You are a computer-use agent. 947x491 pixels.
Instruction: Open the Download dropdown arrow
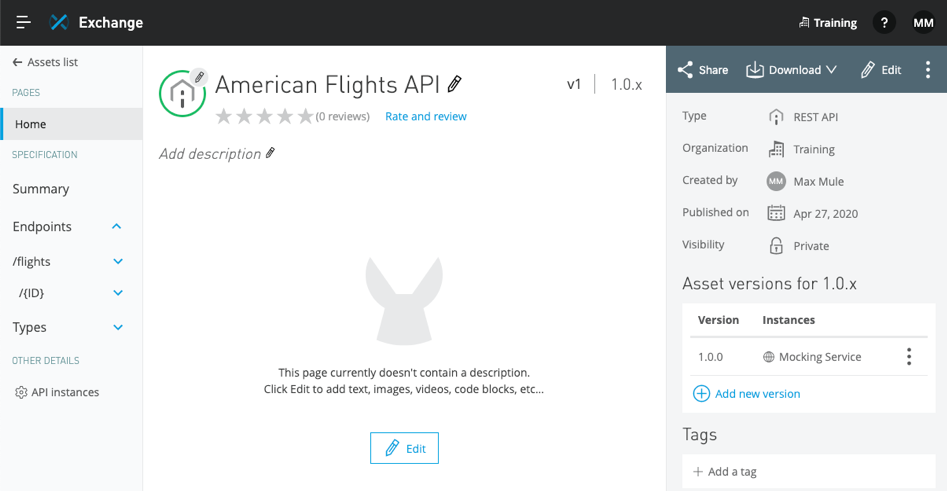click(x=832, y=70)
